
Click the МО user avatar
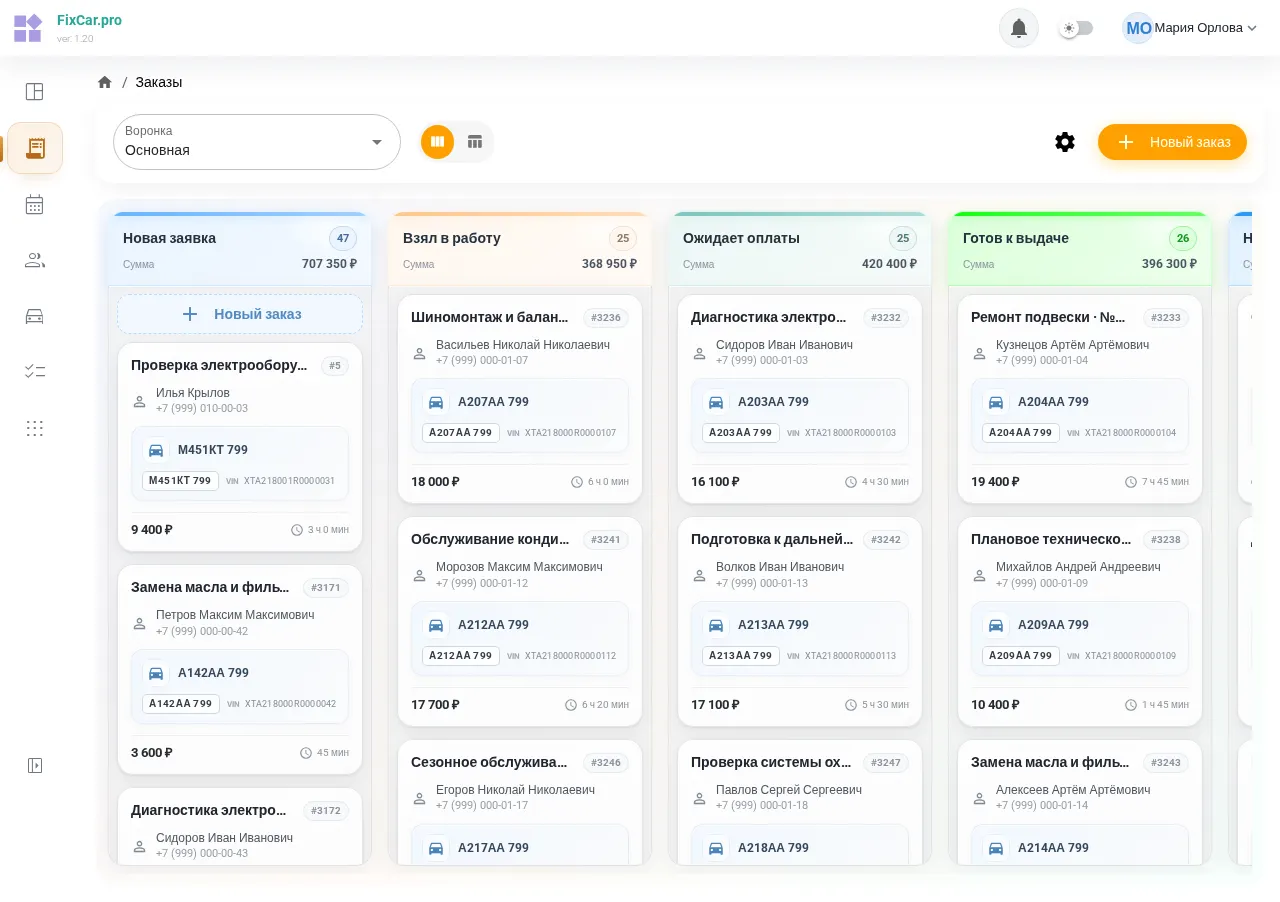coord(1138,28)
